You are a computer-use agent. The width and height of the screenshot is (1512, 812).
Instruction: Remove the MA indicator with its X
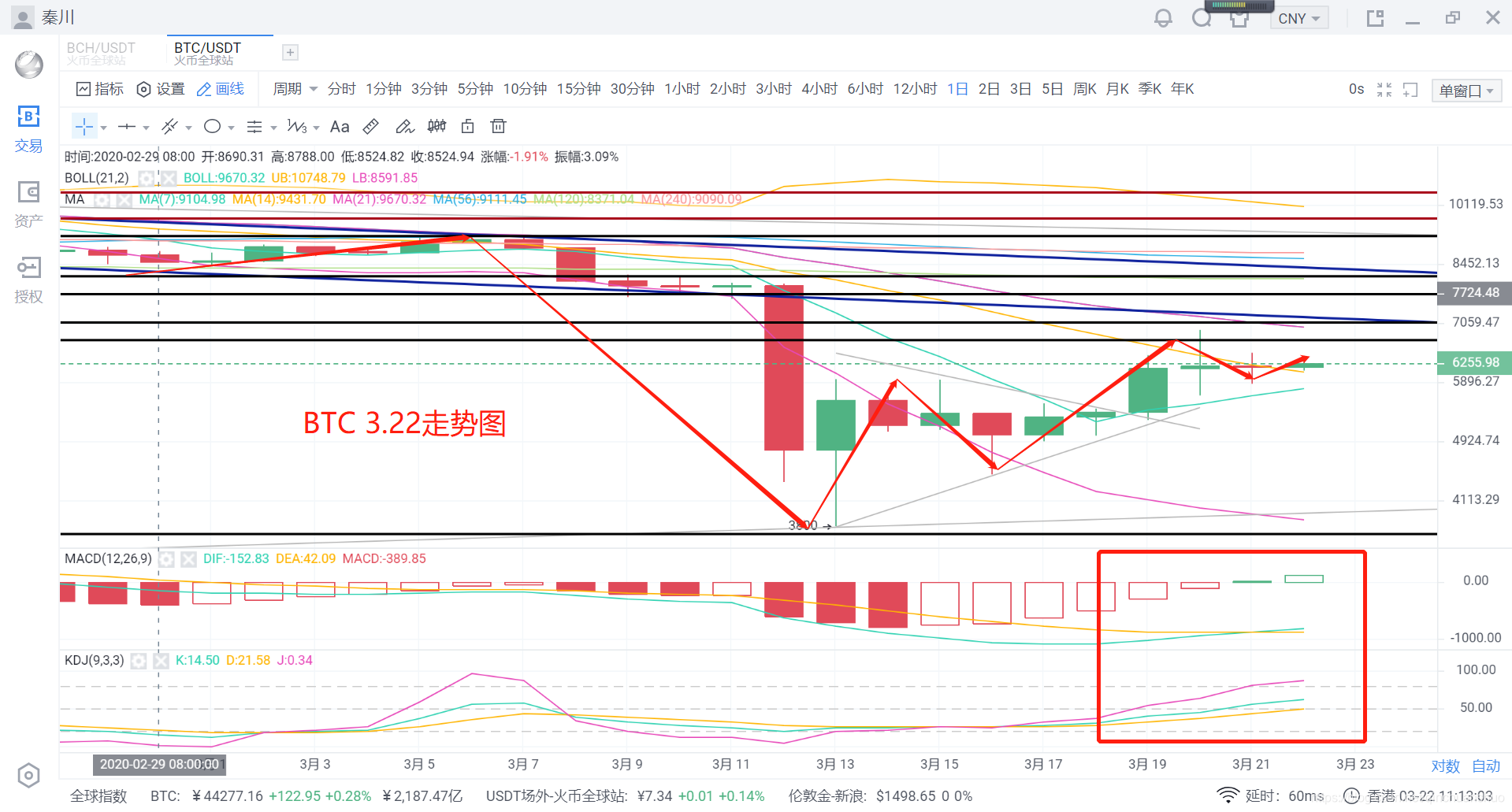pos(124,200)
